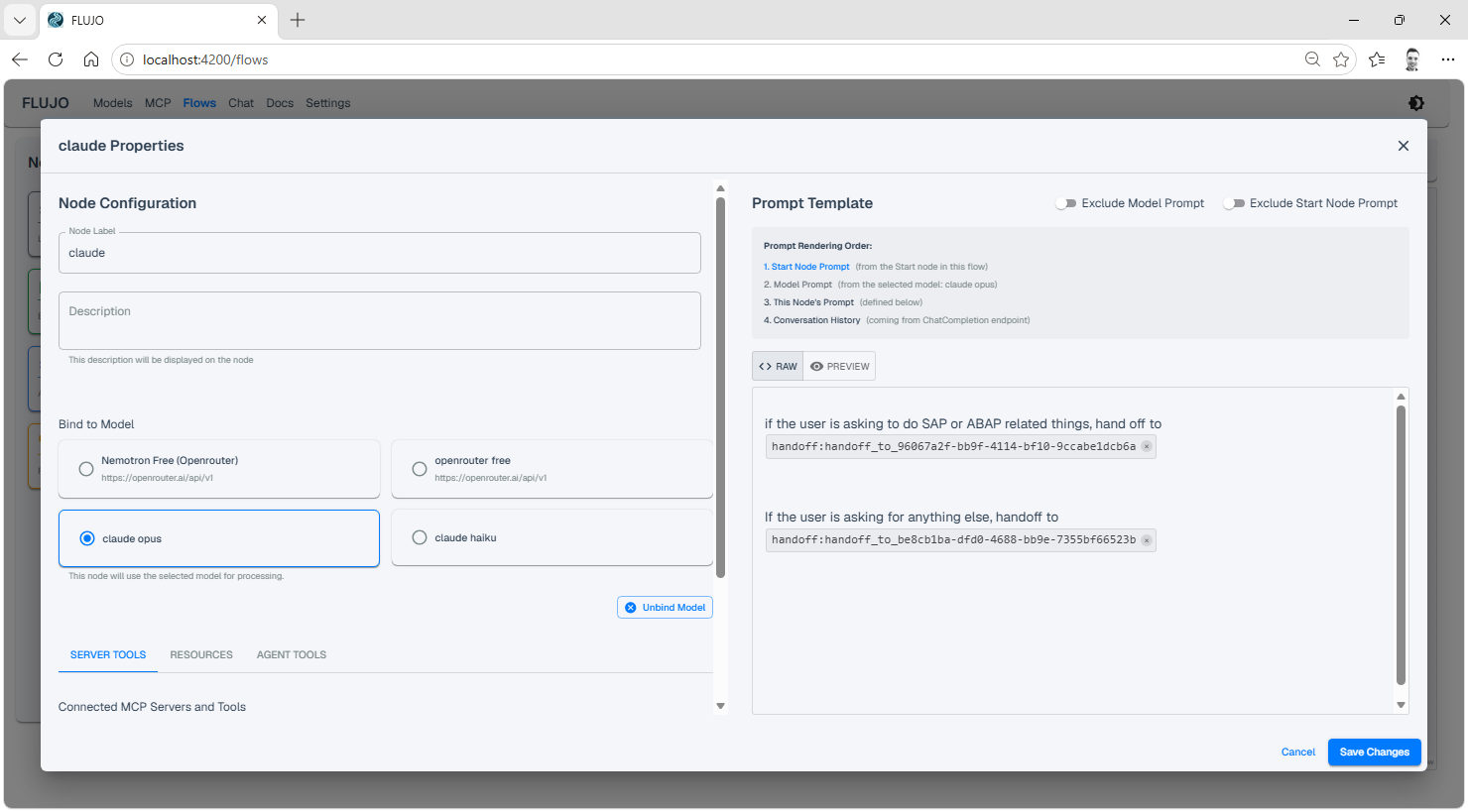Open the browser profile avatar
The height and width of the screenshot is (812, 1468).
1412,59
